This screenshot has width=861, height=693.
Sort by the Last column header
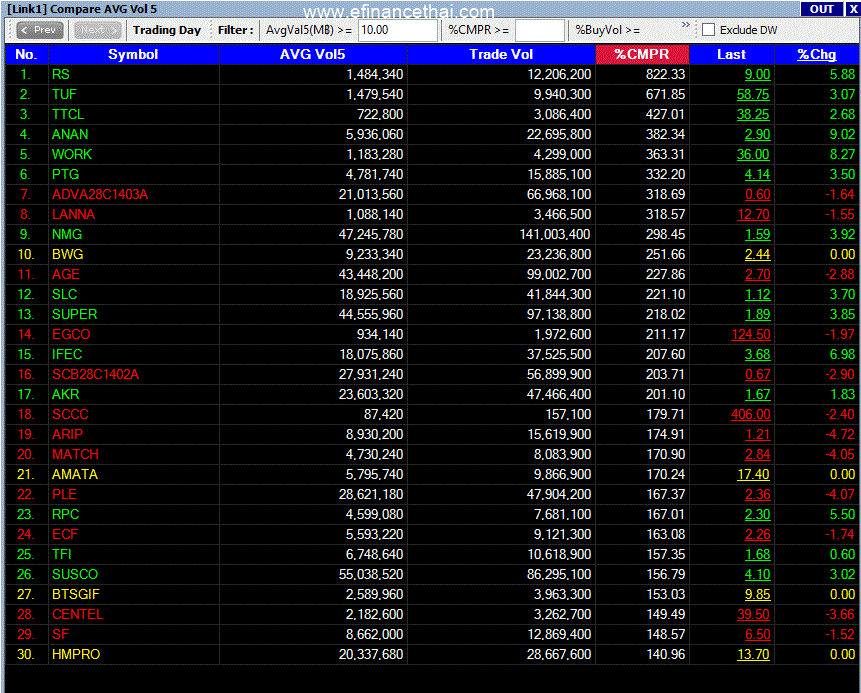click(731, 54)
